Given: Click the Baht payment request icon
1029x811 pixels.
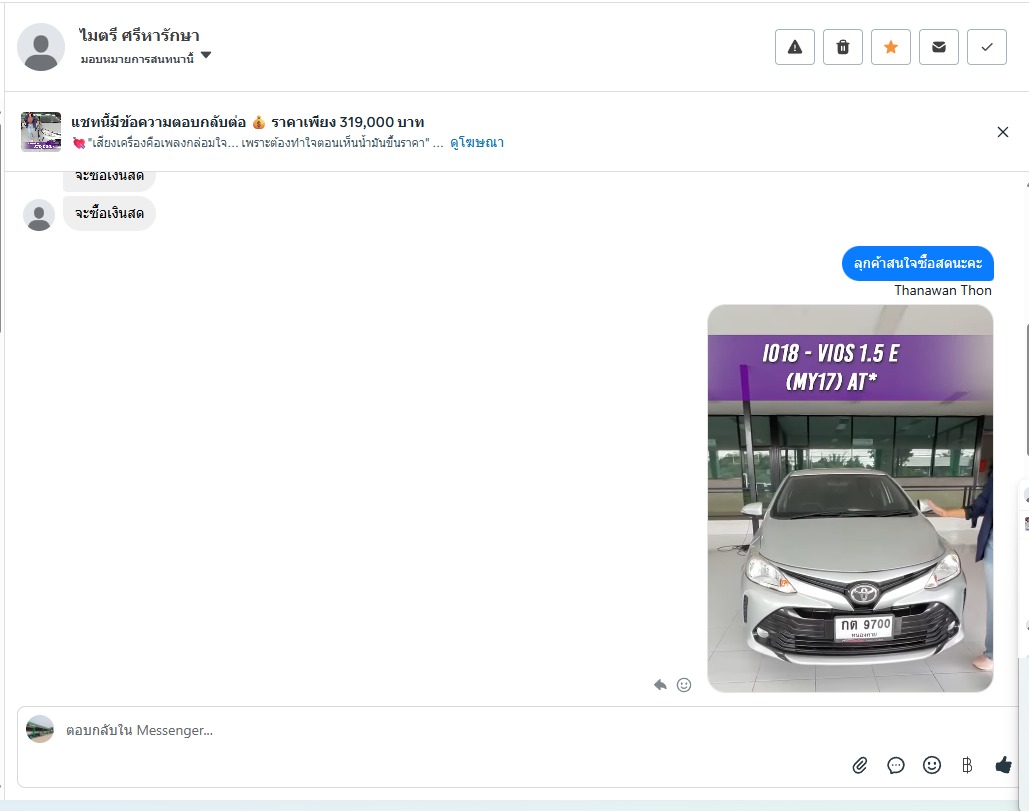Looking at the screenshot, I should point(967,765).
